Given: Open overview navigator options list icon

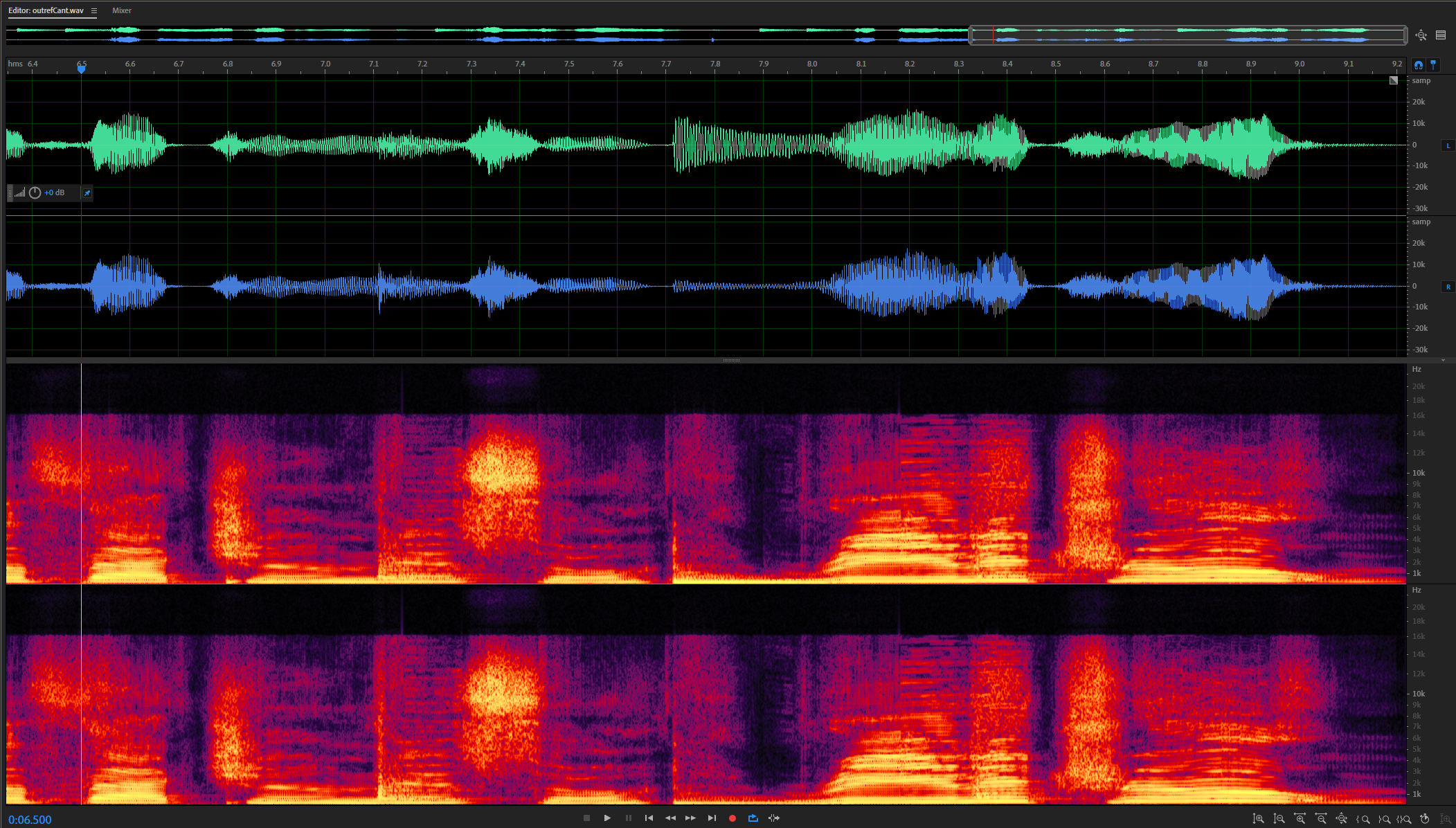Looking at the screenshot, I should pos(1441,35).
